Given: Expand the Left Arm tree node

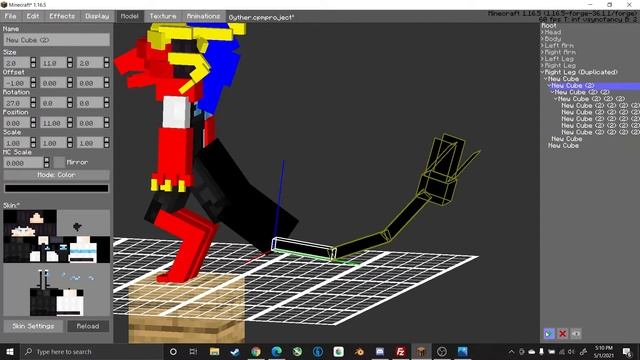Looking at the screenshot, I should (542, 46).
